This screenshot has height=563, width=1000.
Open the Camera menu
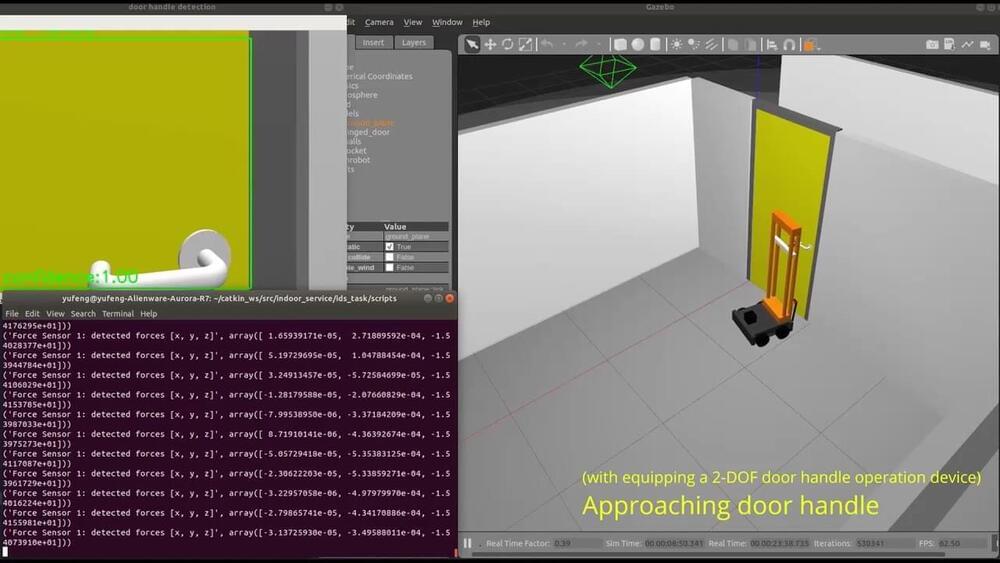tap(379, 22)
